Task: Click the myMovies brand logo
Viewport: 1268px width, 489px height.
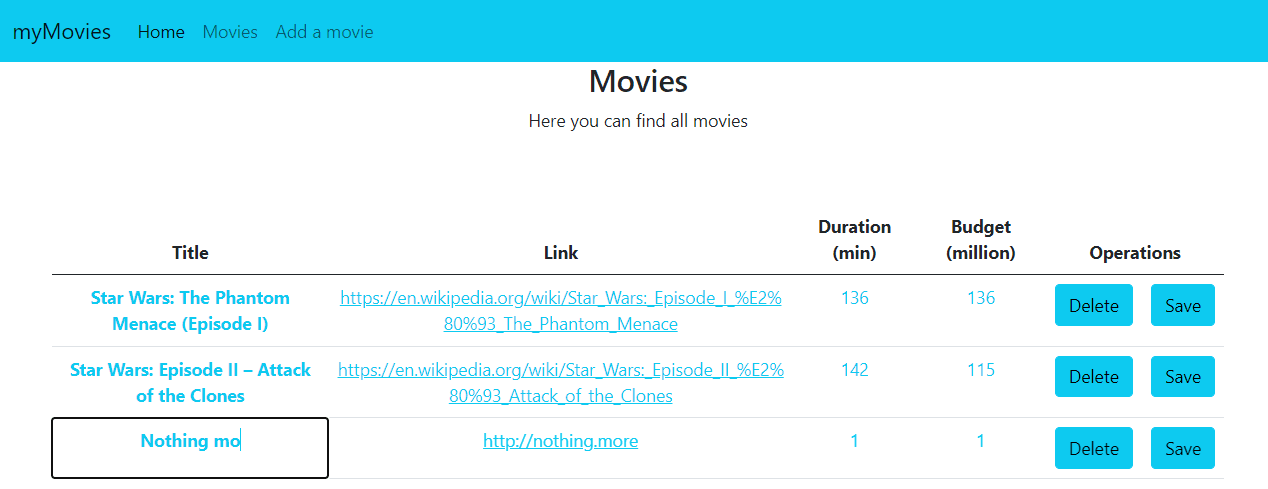Action: (x=61, y=32)
